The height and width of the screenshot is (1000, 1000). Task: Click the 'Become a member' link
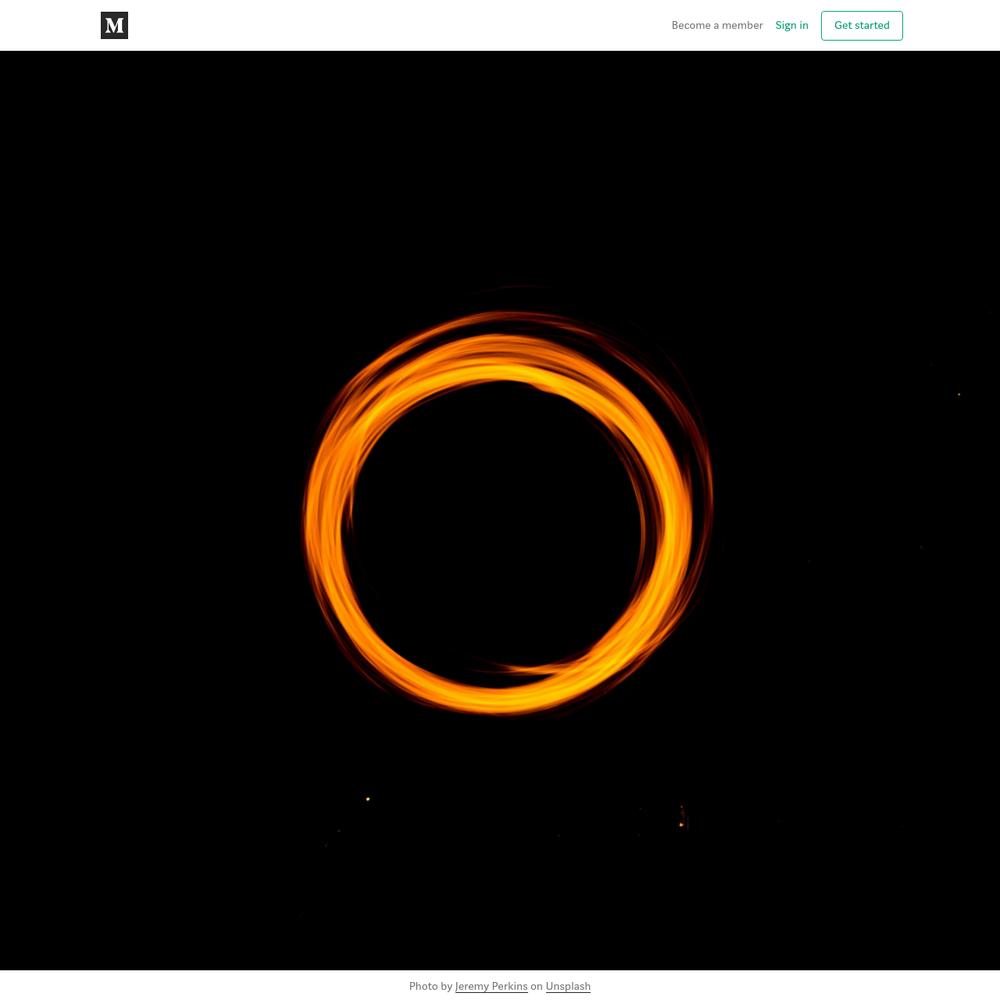717,26
